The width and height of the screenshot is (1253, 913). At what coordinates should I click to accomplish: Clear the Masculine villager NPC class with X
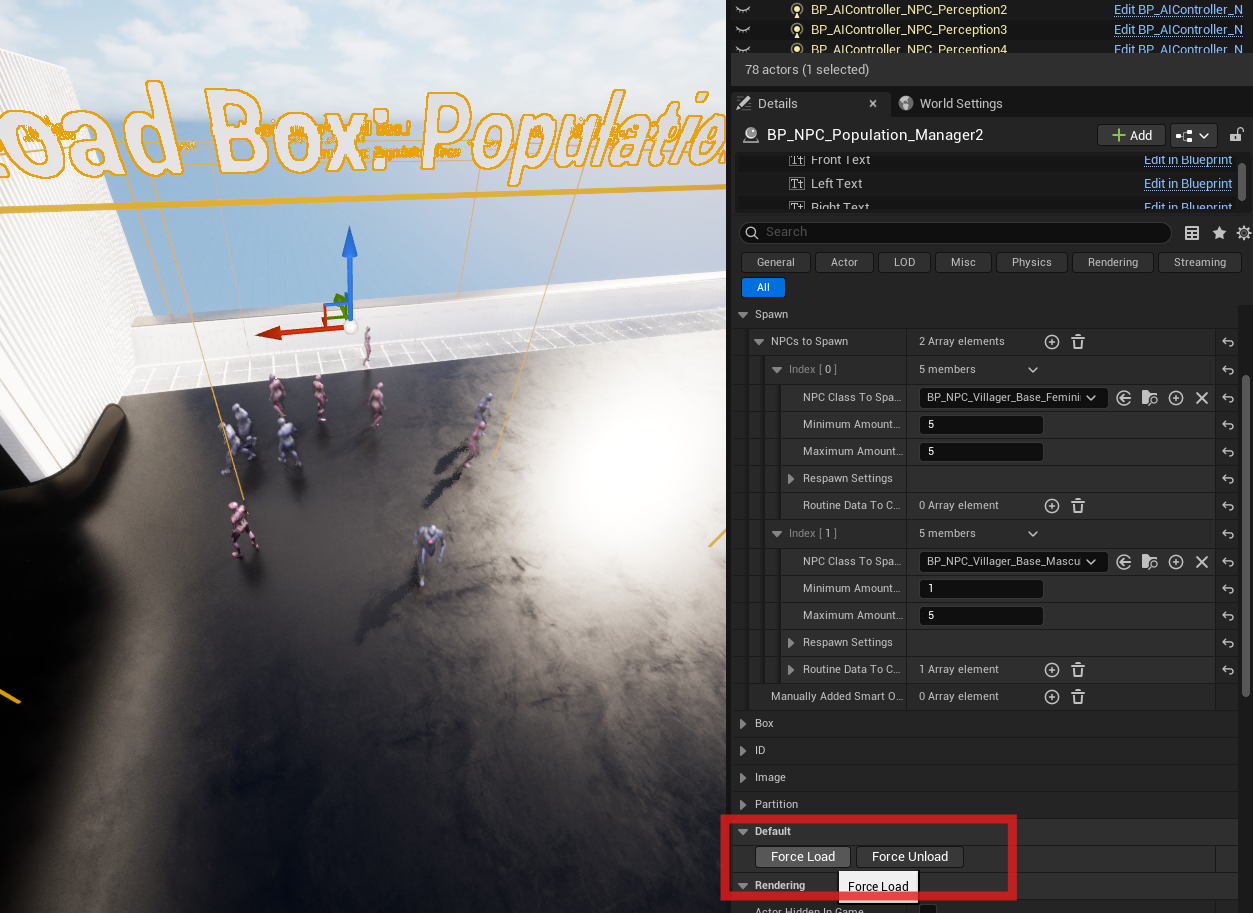pyautogui.click(x=1202, y=562)
